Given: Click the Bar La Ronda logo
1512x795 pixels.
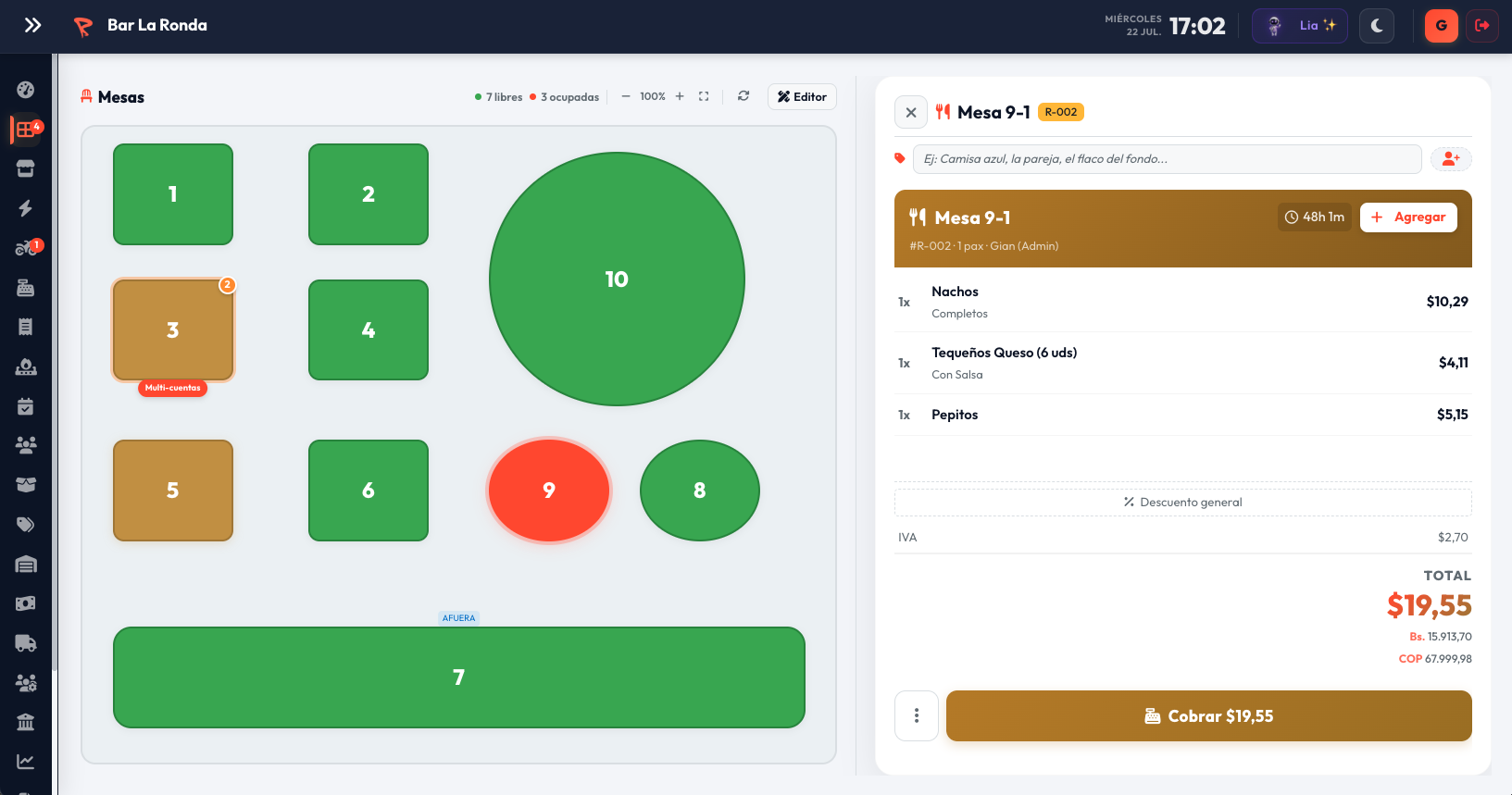Looking at the screenshot, I should pyautogui.click(x=83, y=27).
